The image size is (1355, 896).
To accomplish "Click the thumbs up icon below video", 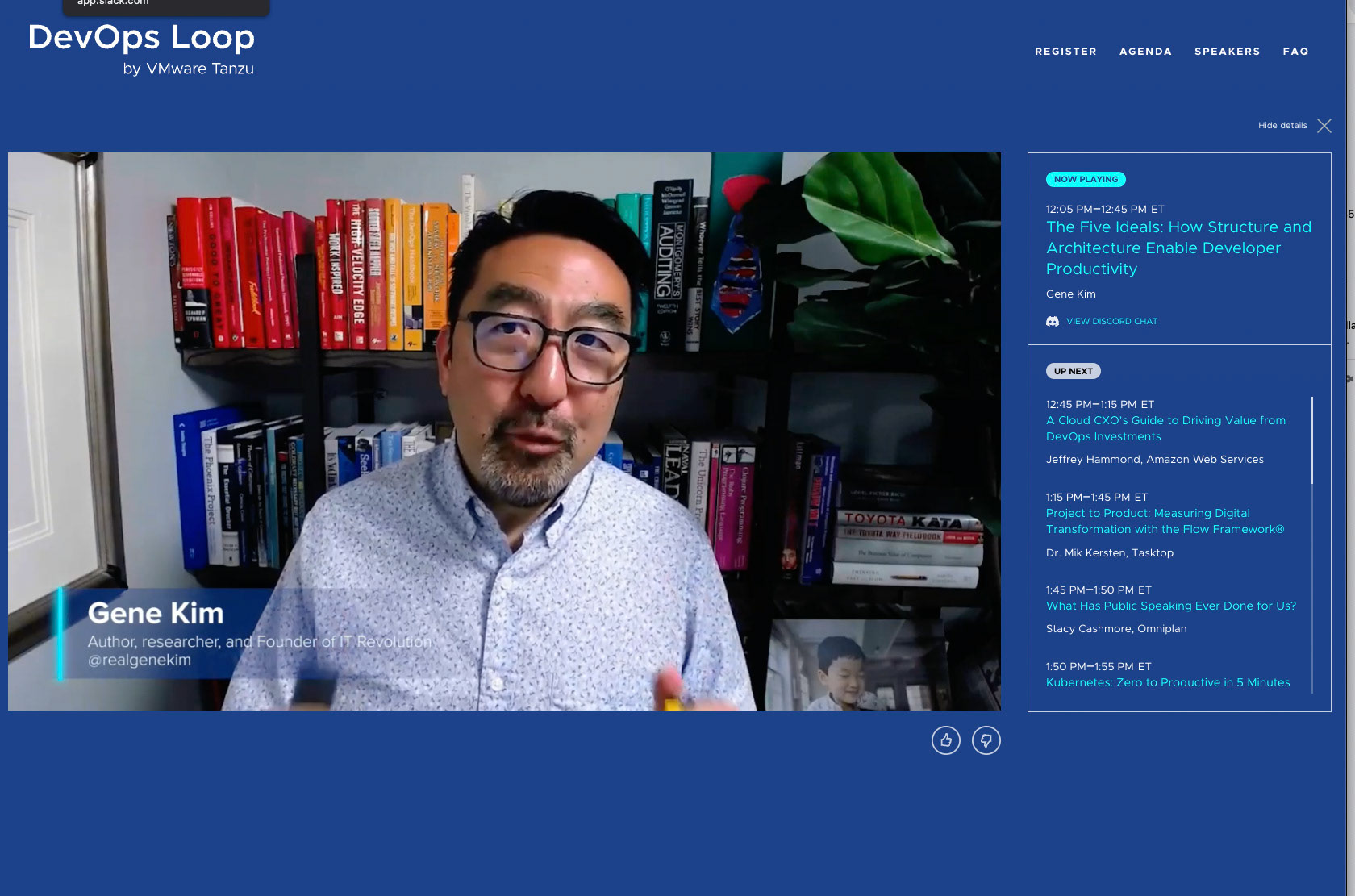I will click(946, 740).
